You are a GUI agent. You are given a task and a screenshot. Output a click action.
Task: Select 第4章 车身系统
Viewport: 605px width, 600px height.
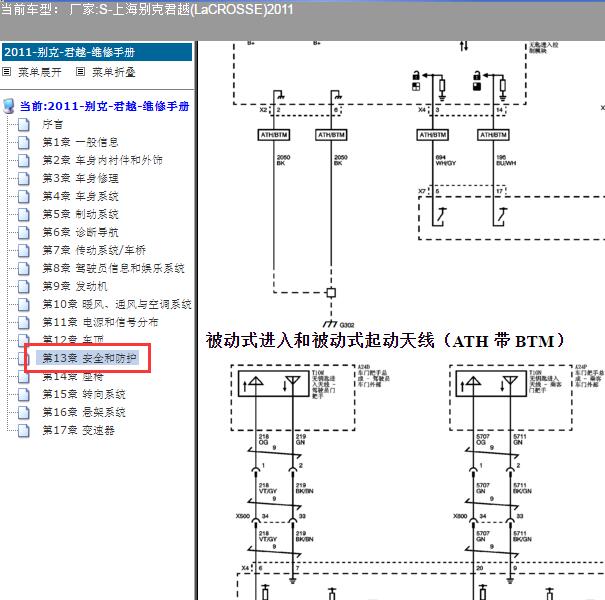click(x=80, y=196)
